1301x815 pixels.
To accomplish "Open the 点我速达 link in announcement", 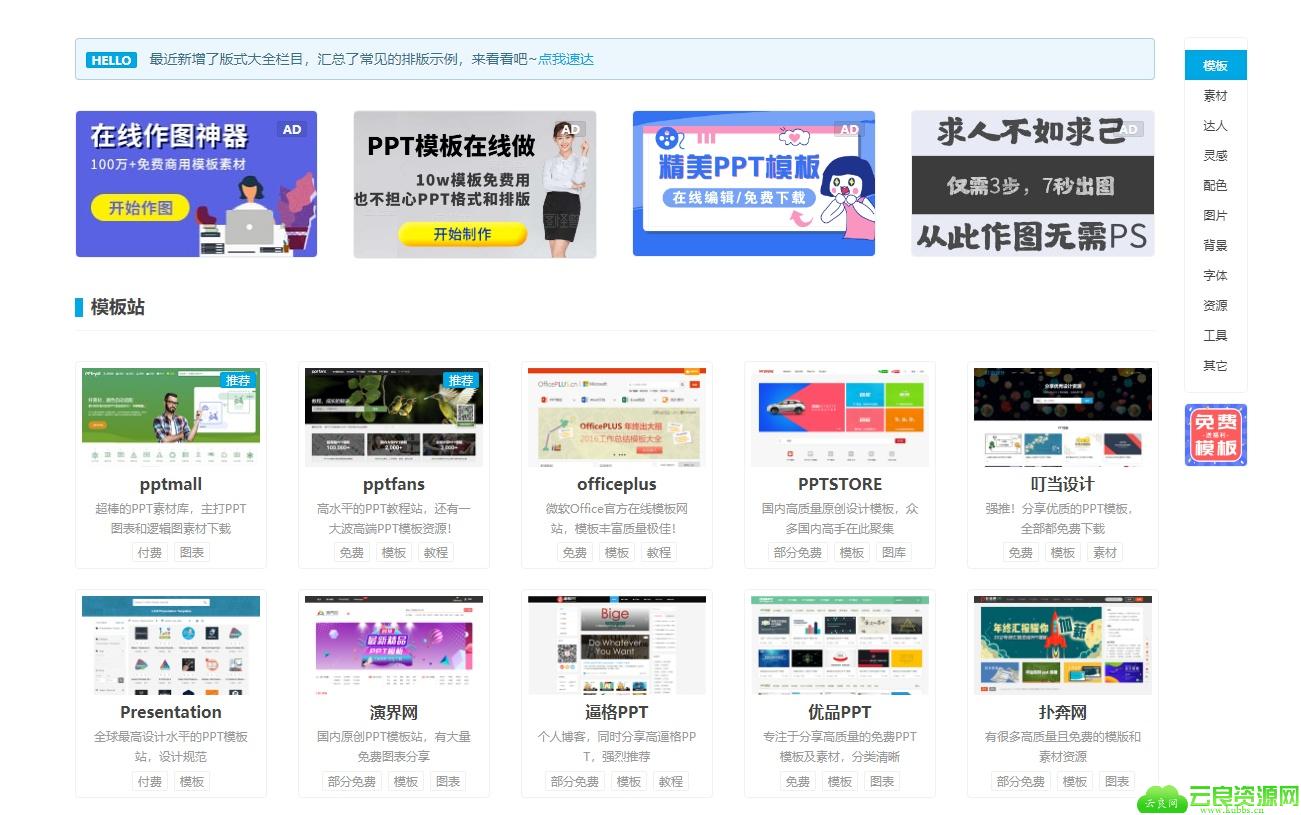I will 566,60.
